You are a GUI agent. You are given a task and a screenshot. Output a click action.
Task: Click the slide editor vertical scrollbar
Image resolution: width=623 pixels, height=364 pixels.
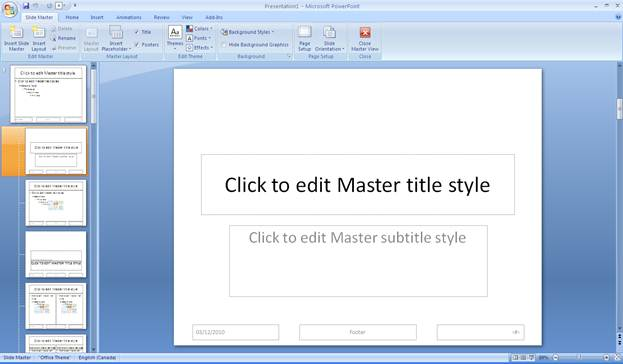pyautogui.click(x=619, y=109)
